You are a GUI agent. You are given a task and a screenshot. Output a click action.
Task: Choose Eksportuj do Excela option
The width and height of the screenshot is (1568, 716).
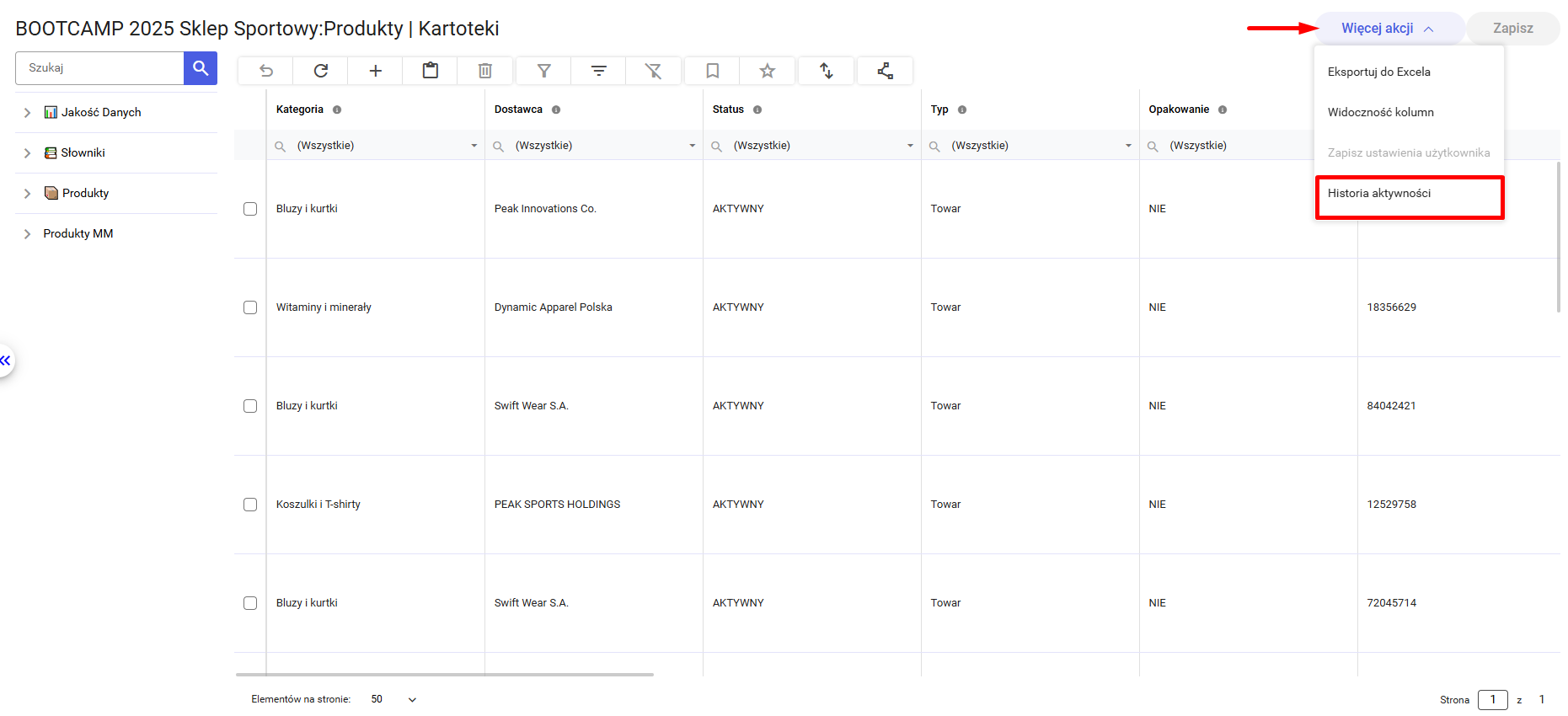point(1379,72)
